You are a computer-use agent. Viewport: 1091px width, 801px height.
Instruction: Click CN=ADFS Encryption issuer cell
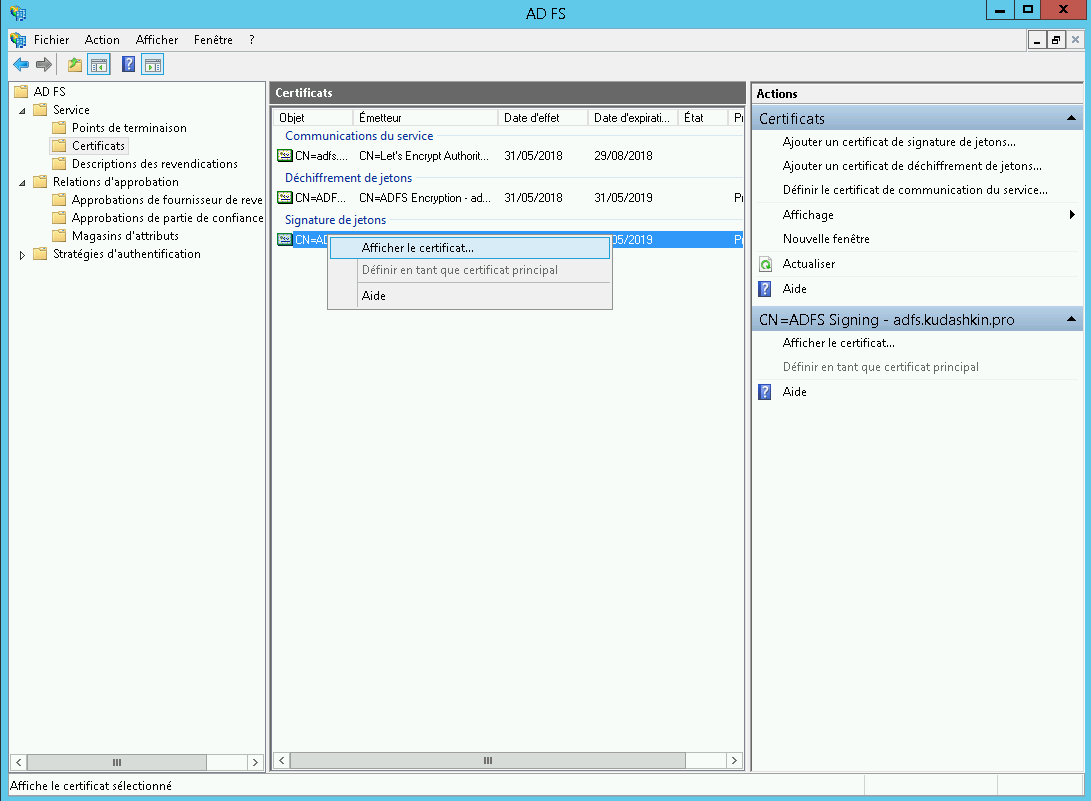[x=425, y=198]
